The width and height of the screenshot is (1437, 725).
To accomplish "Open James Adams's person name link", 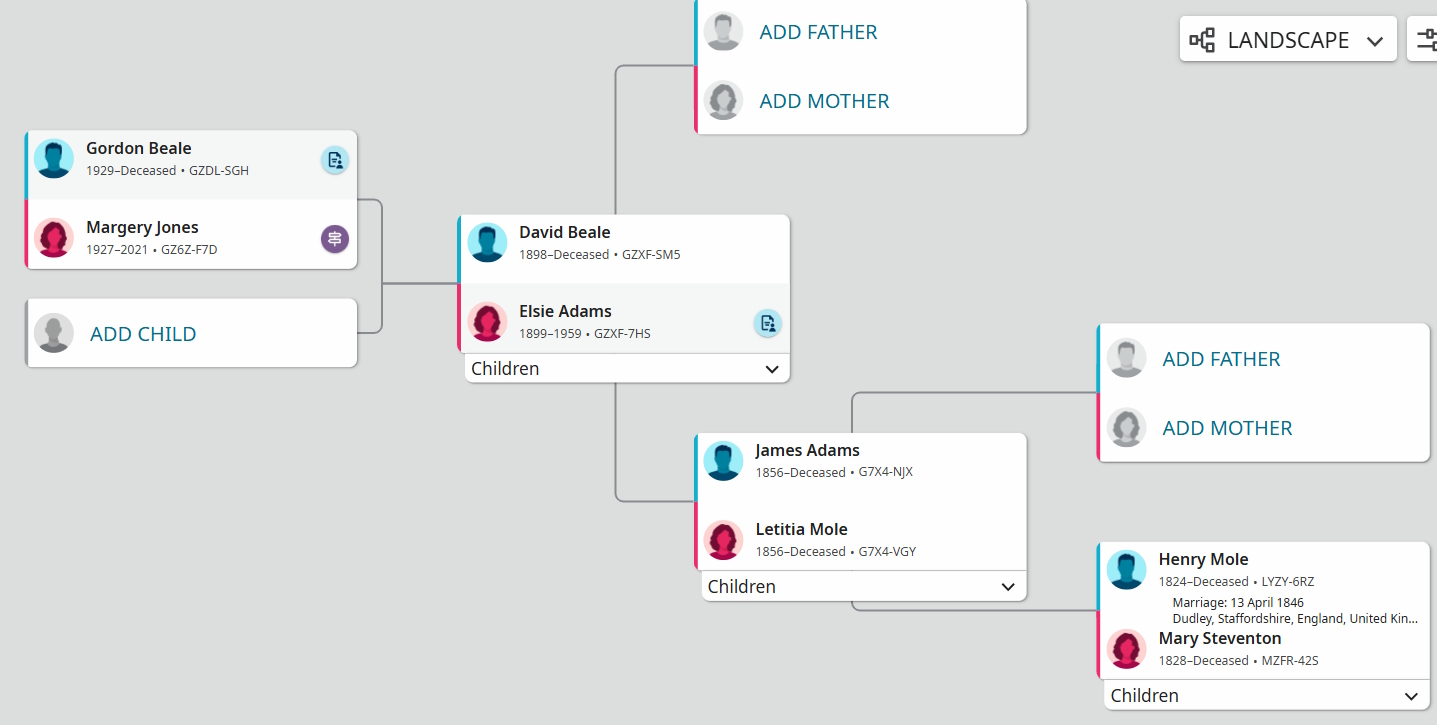I will (807, 450).
